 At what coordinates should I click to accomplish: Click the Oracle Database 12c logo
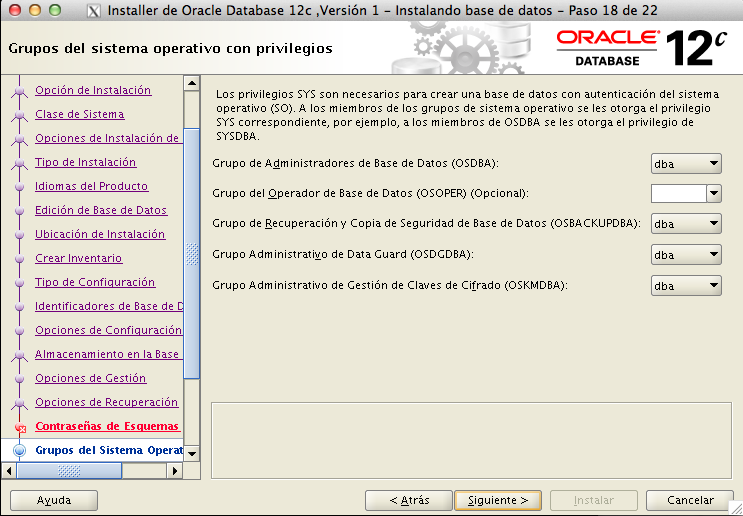tap(642, 47)
